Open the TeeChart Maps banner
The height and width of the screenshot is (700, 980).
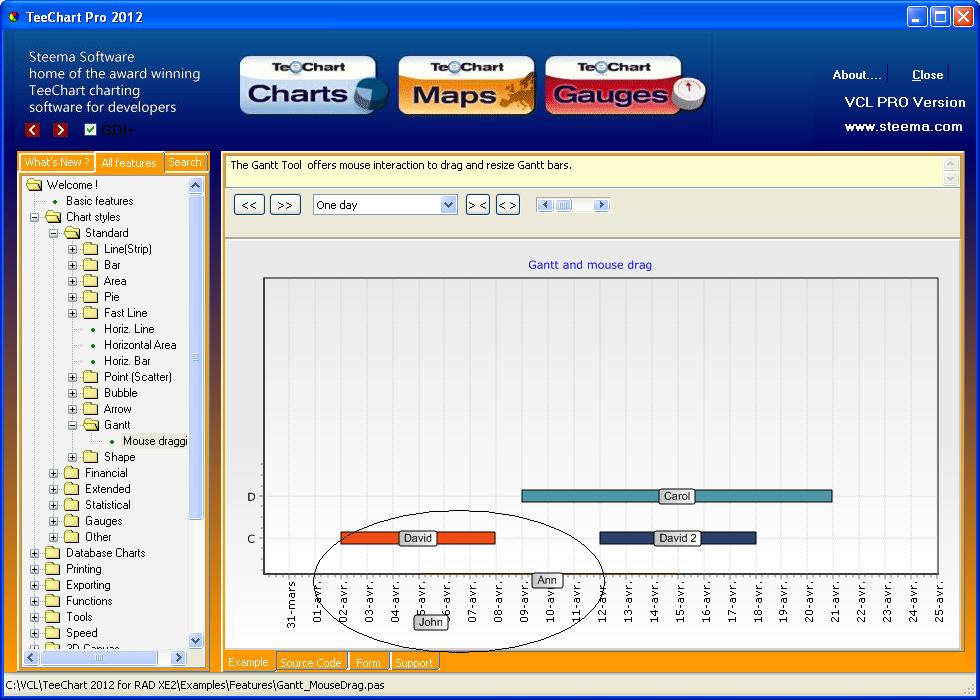(x=466, y=86)
